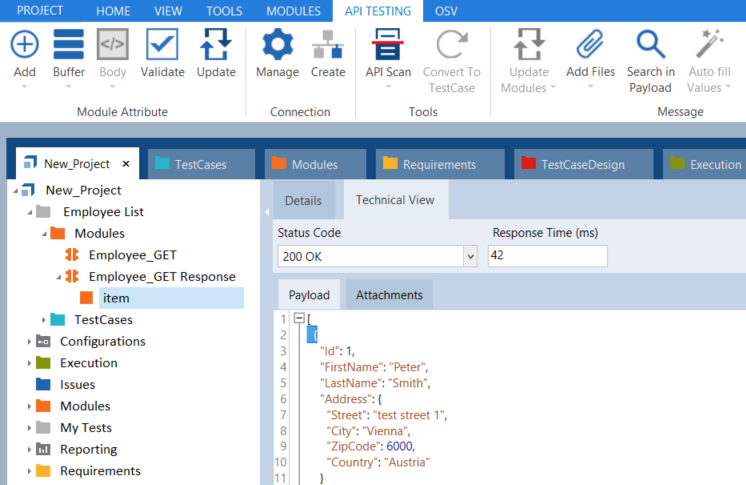Launch the API Scan tool
Image resolution: width=746 pixels, height=485 pixels.
tap(387, 46)
